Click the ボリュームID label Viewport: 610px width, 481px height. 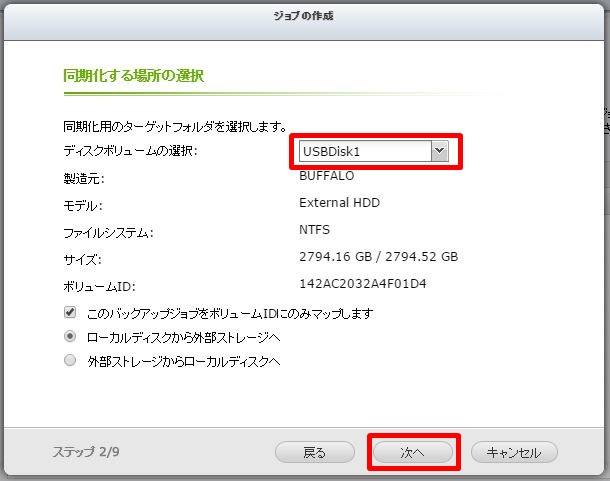pos(99,286)
